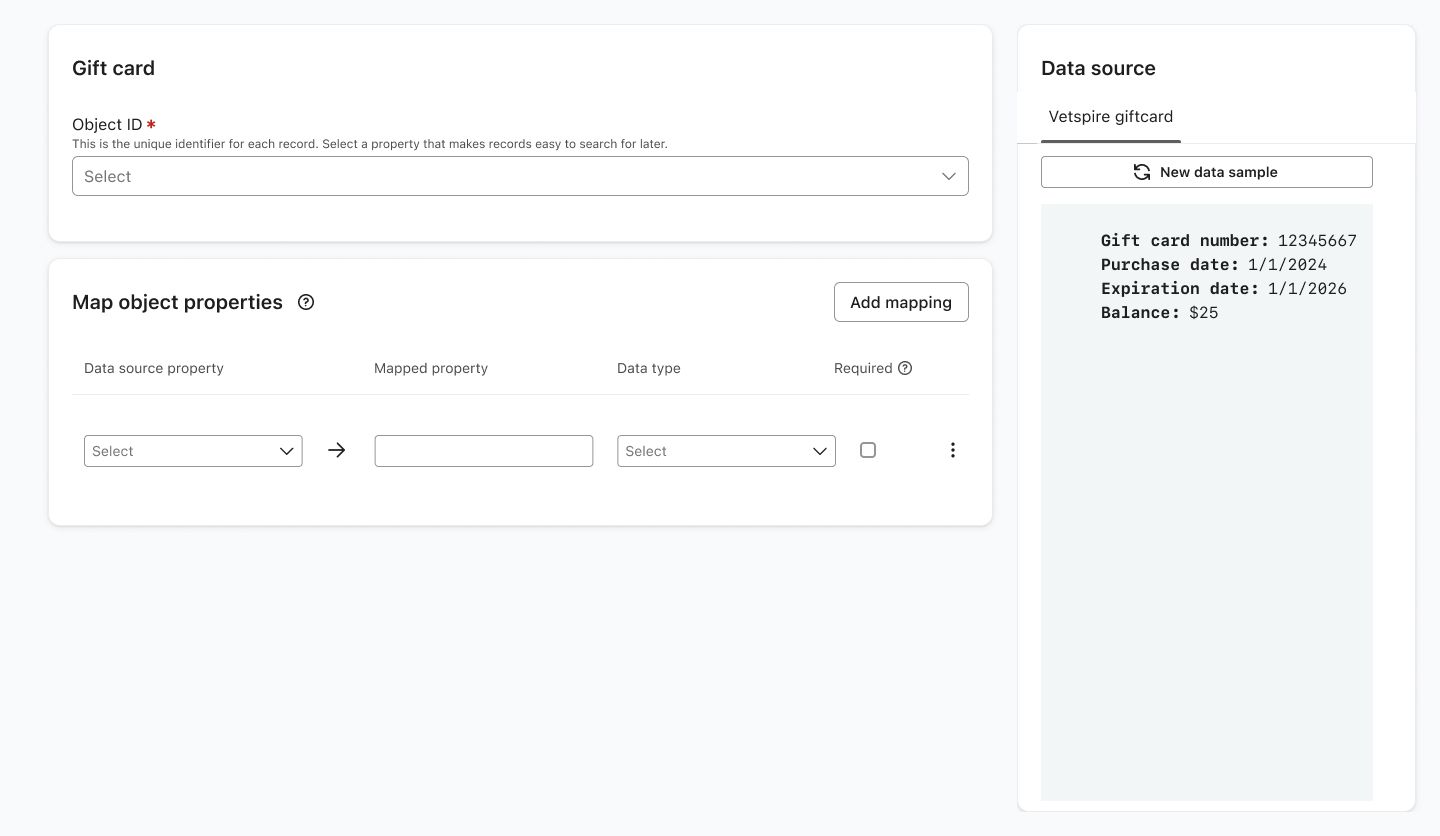Click the Data source property chevron arrow

pos(287,451)
